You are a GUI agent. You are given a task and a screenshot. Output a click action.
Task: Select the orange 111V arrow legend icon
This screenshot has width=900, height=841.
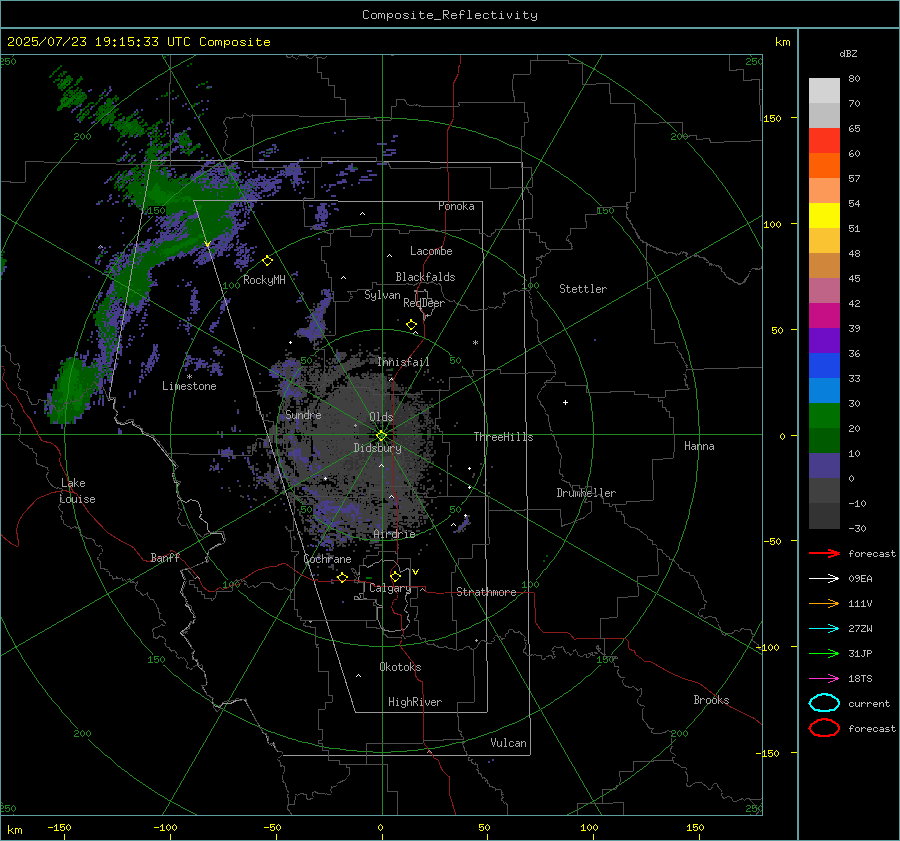[x=824, y=603]
